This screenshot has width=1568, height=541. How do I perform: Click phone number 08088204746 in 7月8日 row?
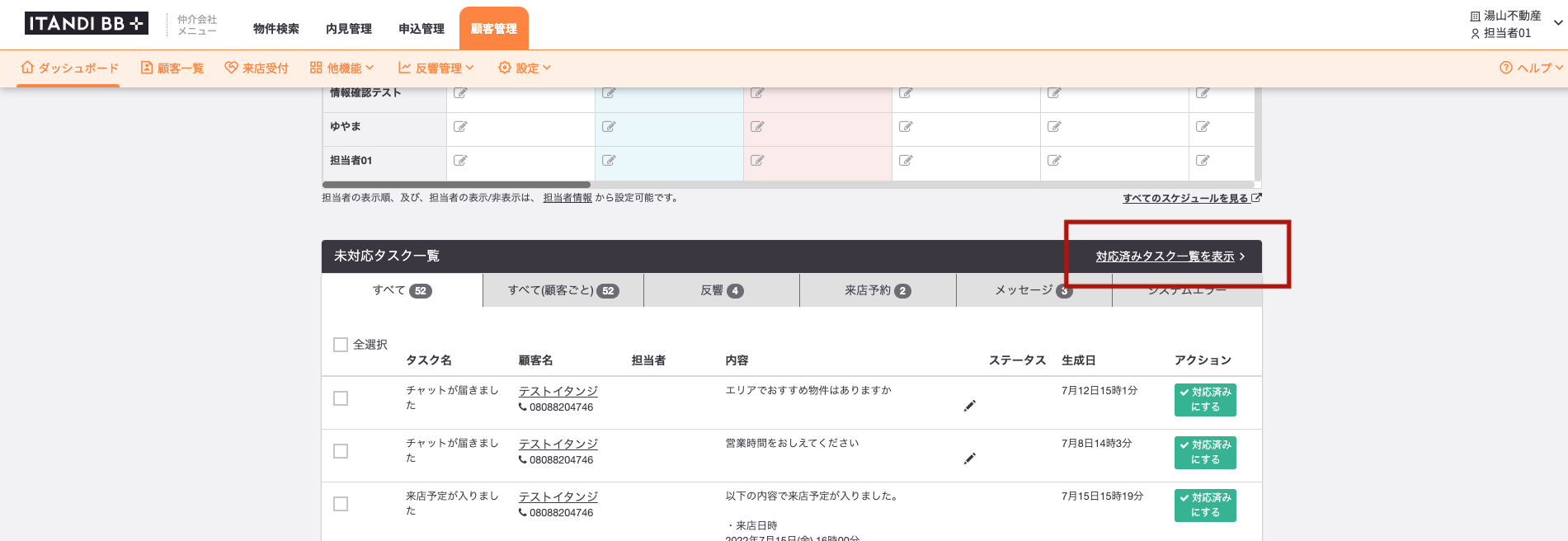[561, 460]
